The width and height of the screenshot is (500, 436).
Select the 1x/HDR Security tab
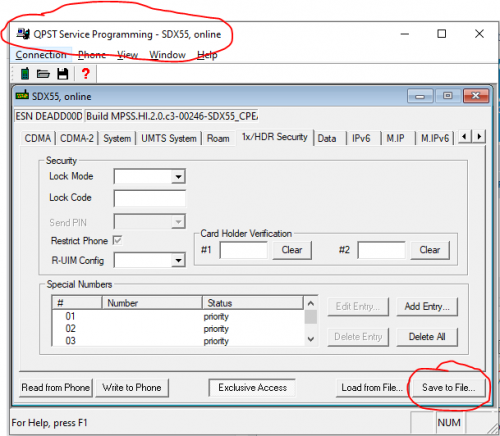(275, 137)
